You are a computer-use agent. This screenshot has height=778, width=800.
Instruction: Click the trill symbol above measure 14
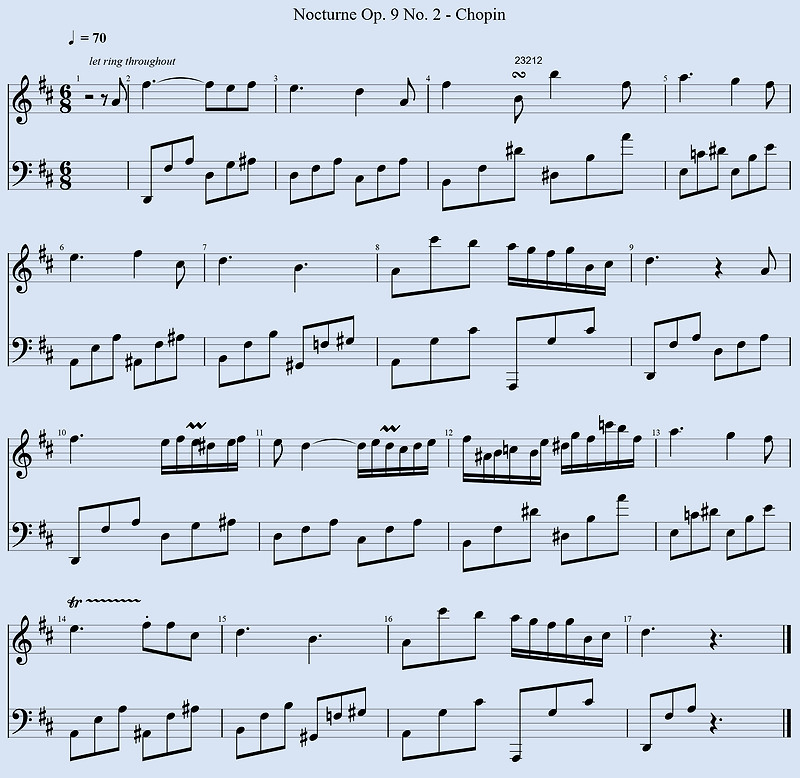pyautogui.click(x=104, y=603)
